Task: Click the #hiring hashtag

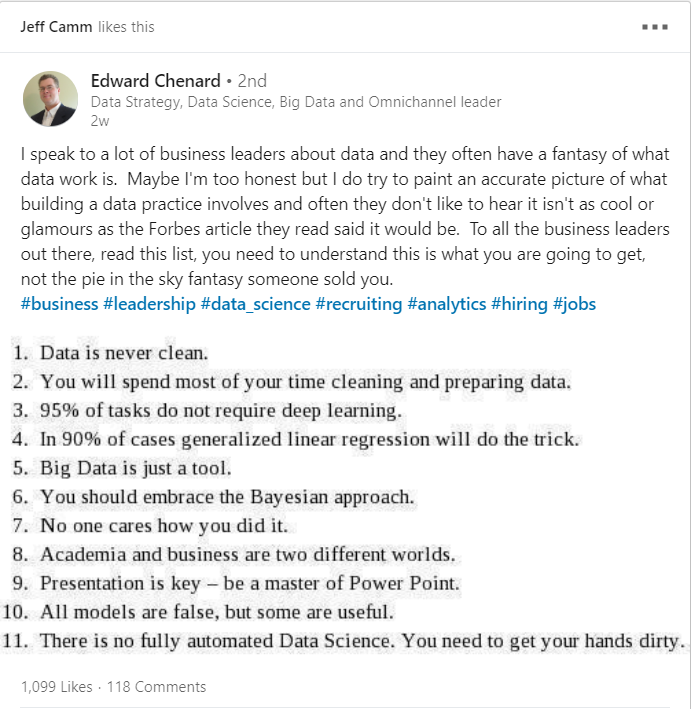Action: tap(519, 304)
